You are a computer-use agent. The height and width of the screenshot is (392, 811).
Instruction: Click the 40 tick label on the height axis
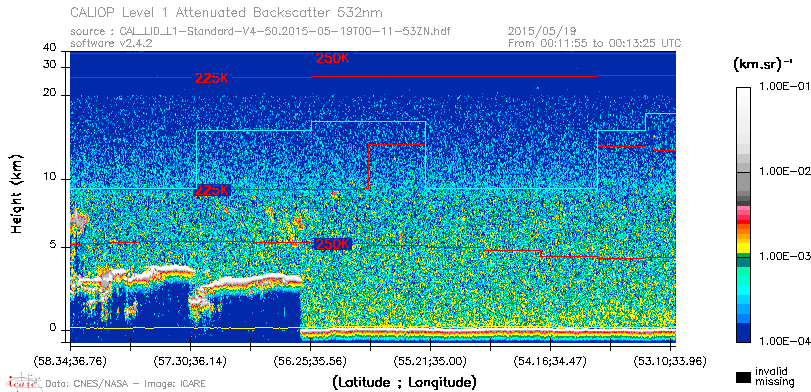[50, 48]
